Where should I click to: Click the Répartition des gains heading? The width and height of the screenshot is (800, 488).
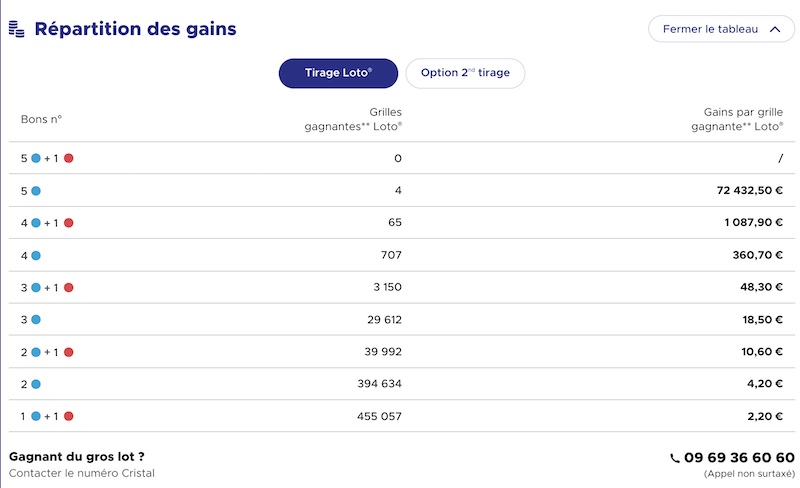point(135,29)
